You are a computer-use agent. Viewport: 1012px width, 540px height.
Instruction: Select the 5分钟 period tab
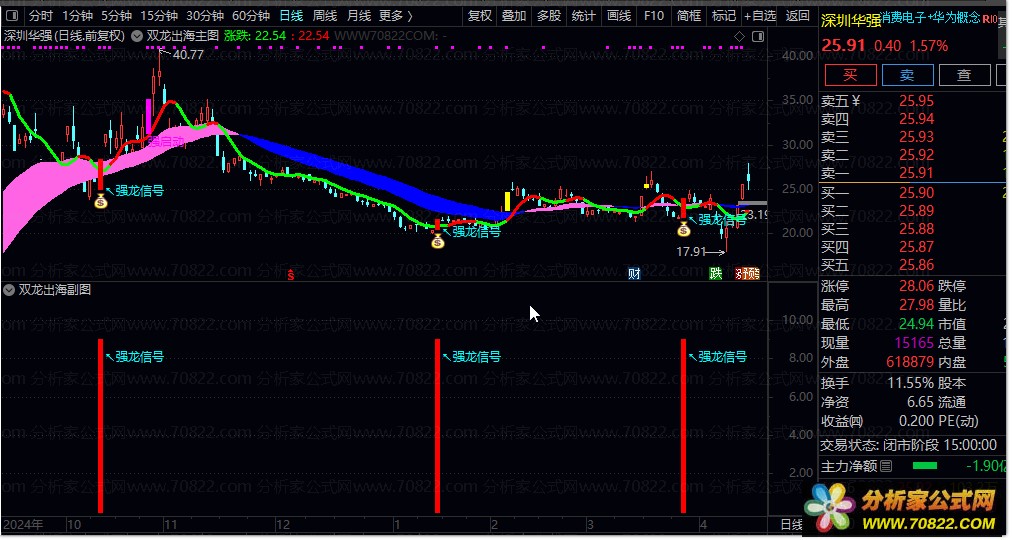pyautogui.click(x=116, y=15)
